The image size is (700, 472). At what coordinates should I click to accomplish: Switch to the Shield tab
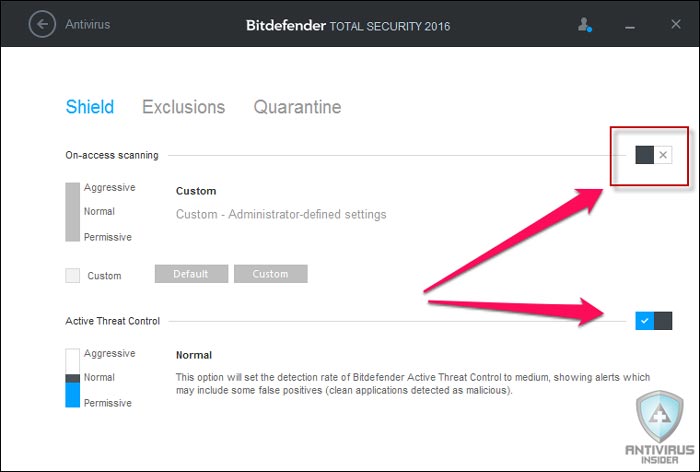[90, 107]
